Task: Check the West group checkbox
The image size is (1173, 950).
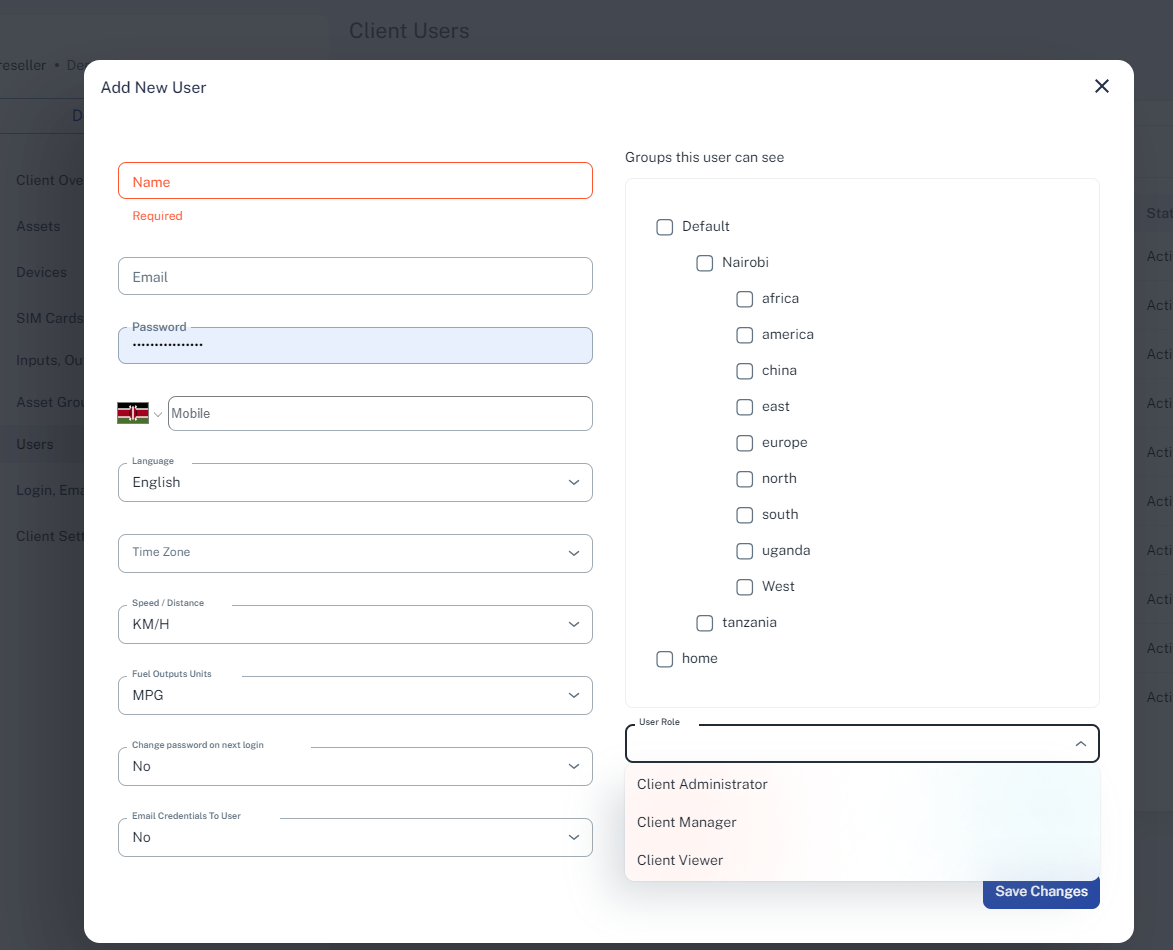Action: point(744,586)
